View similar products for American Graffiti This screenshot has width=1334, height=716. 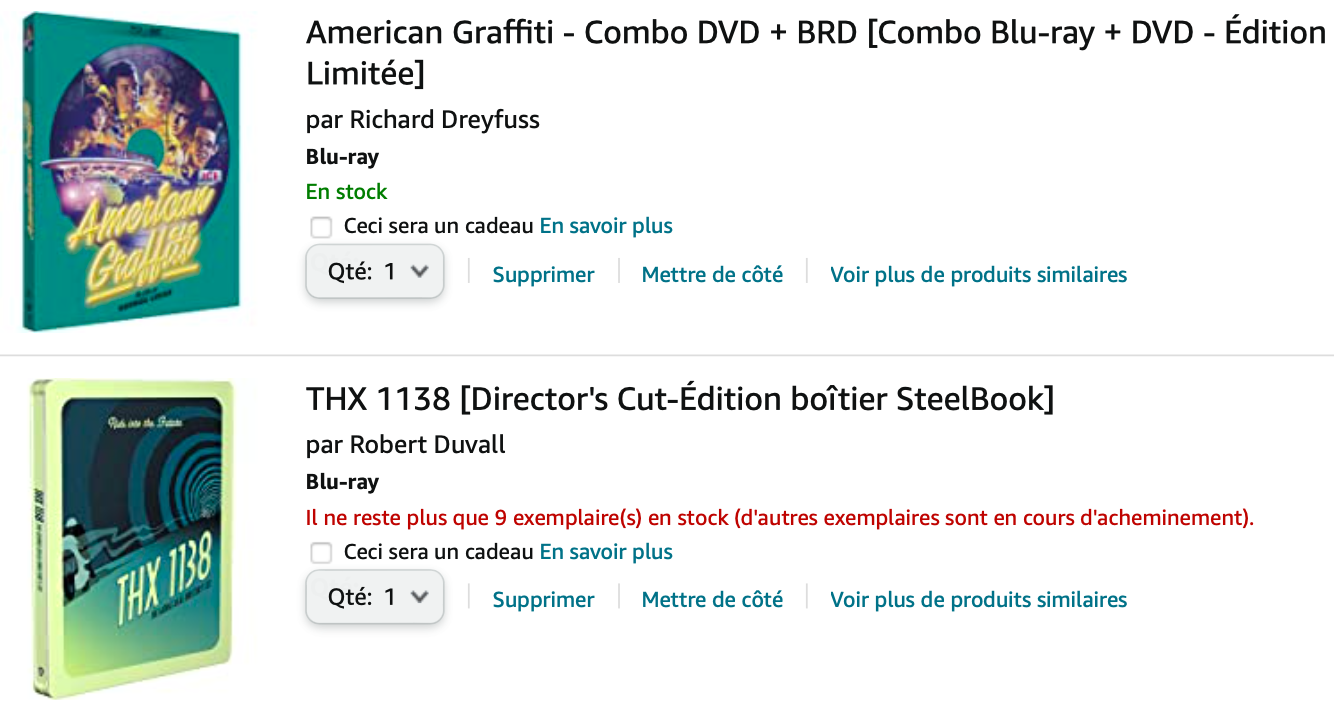[x=978, y=275]
